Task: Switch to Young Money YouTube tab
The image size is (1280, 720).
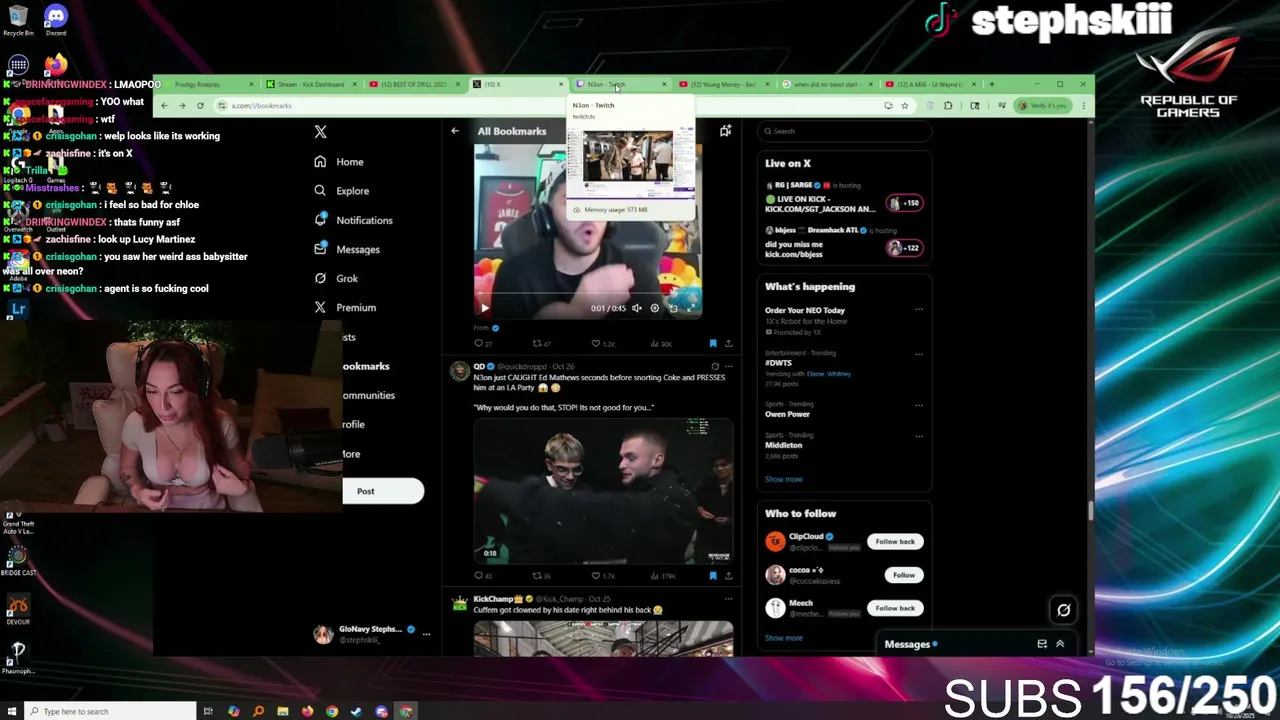Action: click(x=723, y=85)
